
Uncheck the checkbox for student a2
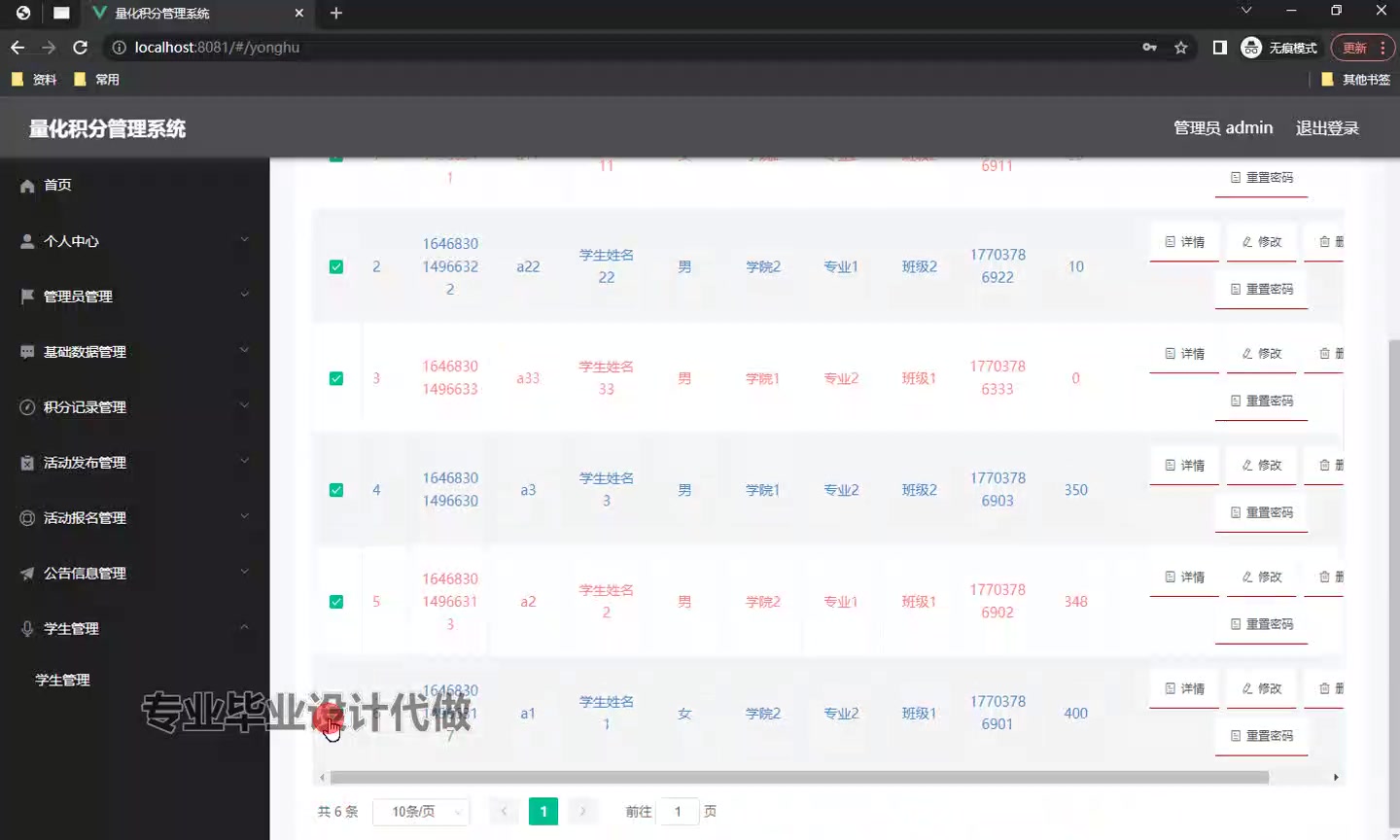[x=335, y=601]
